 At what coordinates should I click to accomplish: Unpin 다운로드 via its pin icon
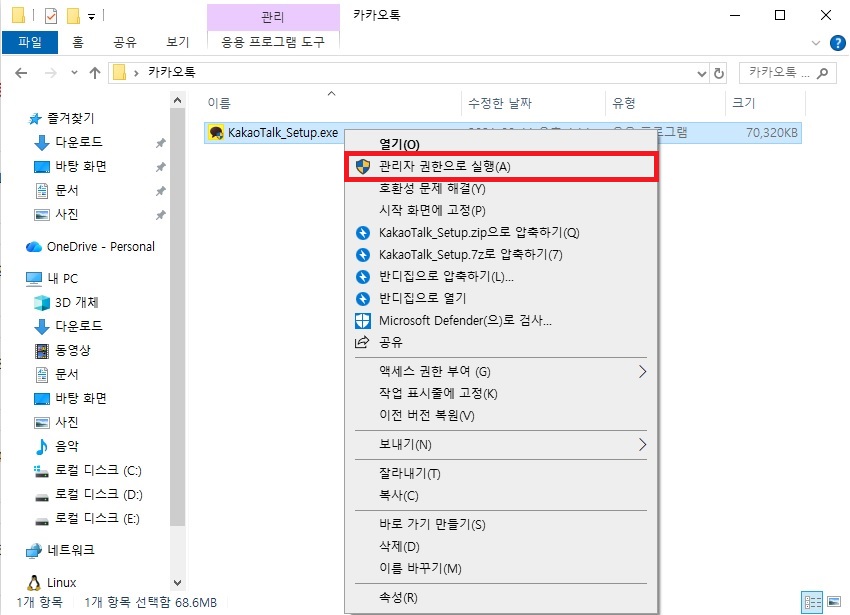tap(160, 143)
